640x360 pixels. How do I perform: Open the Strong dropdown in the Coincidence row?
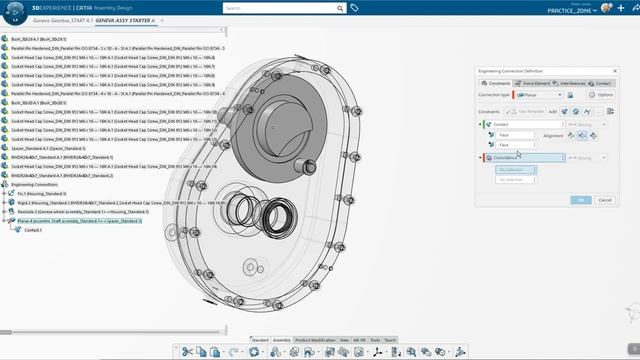pyautogui.click(x=587, y=158)
